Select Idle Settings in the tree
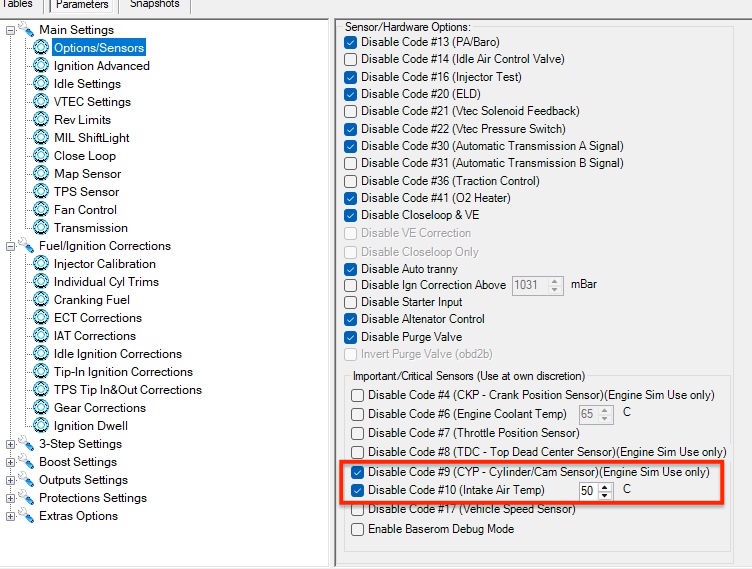752x569 pixels. [x=87, y=84]
